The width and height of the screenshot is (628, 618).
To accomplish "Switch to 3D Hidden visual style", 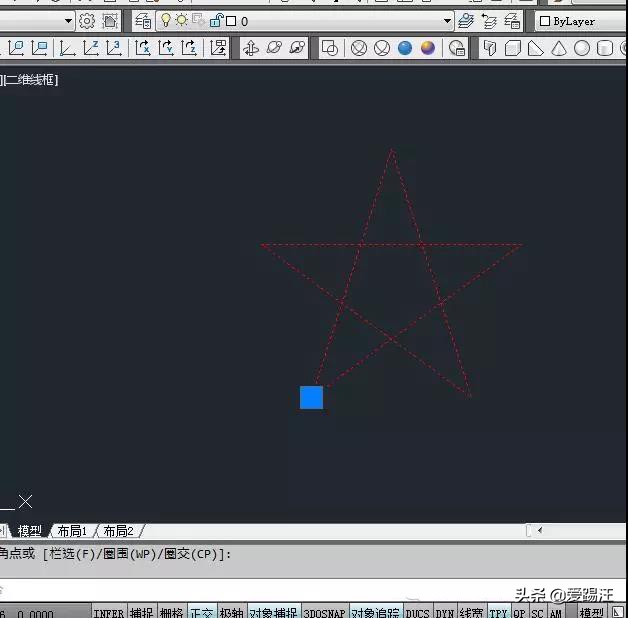I will [382, 48].
